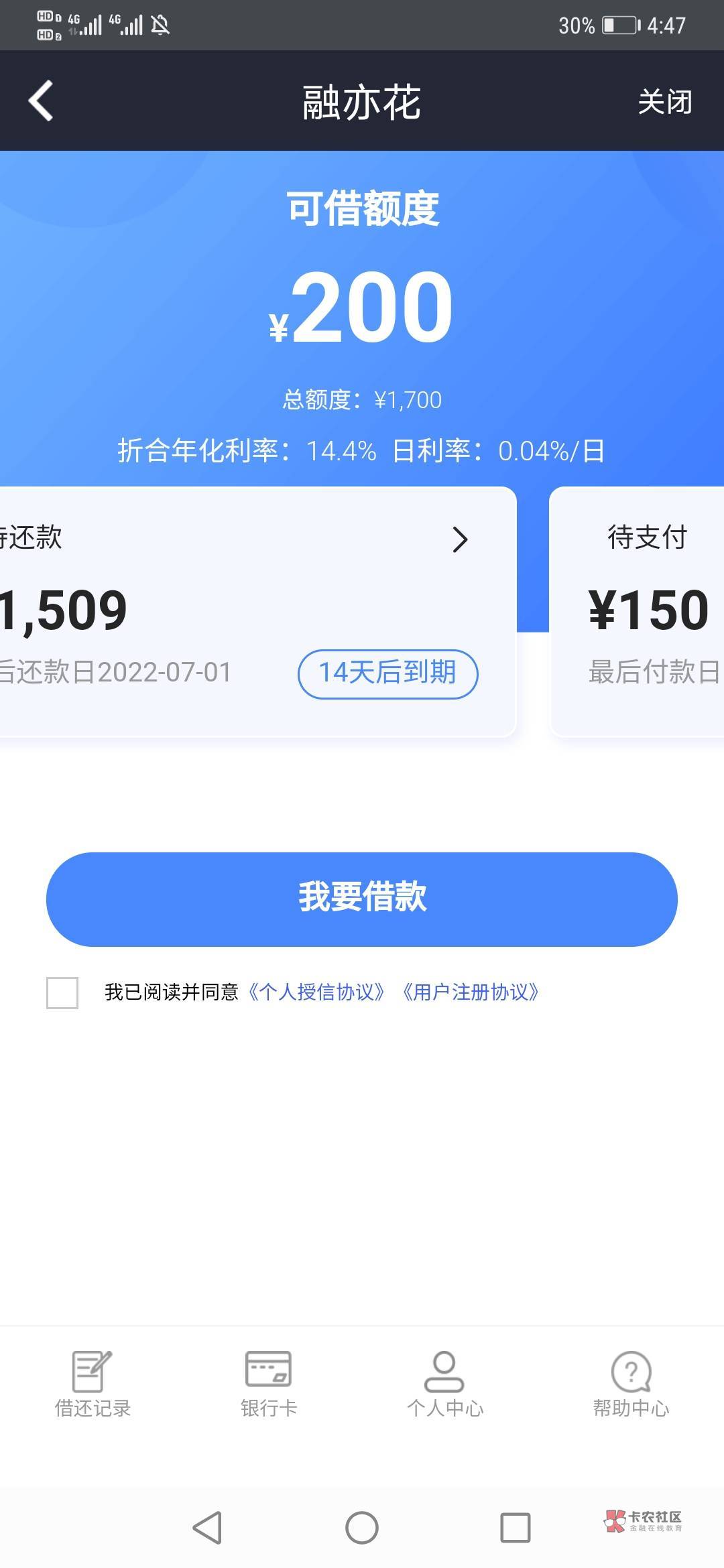The width and height of the screenshot is (724, 1568).
Task: Expand repayment details with chevron arrow
Action: point(460,539)
